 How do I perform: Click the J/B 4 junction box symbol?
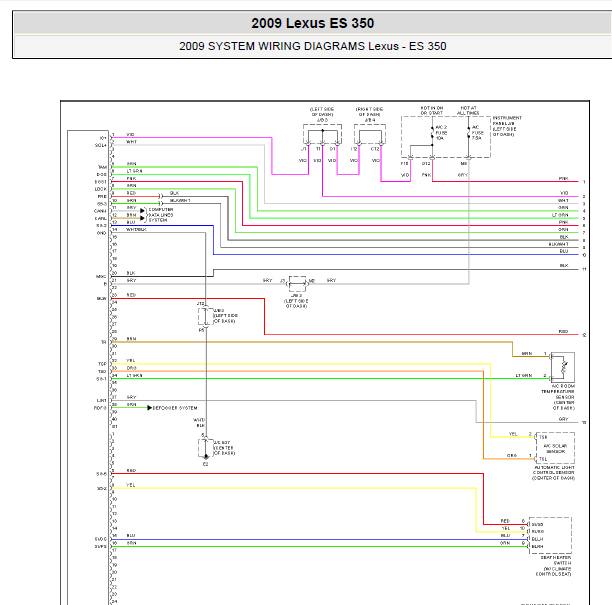tap(370, 134)
